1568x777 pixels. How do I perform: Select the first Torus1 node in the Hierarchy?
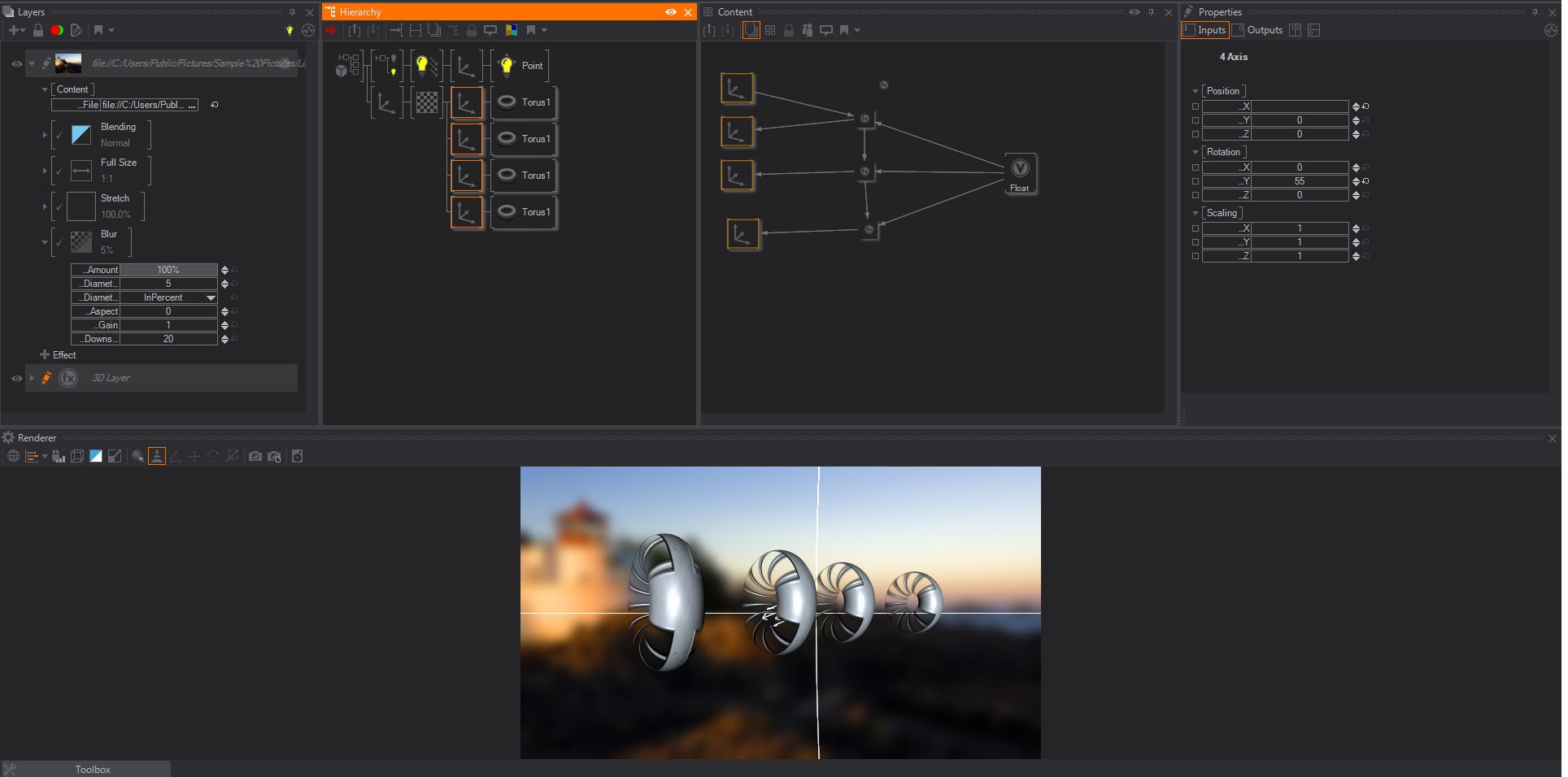[525, 102]
